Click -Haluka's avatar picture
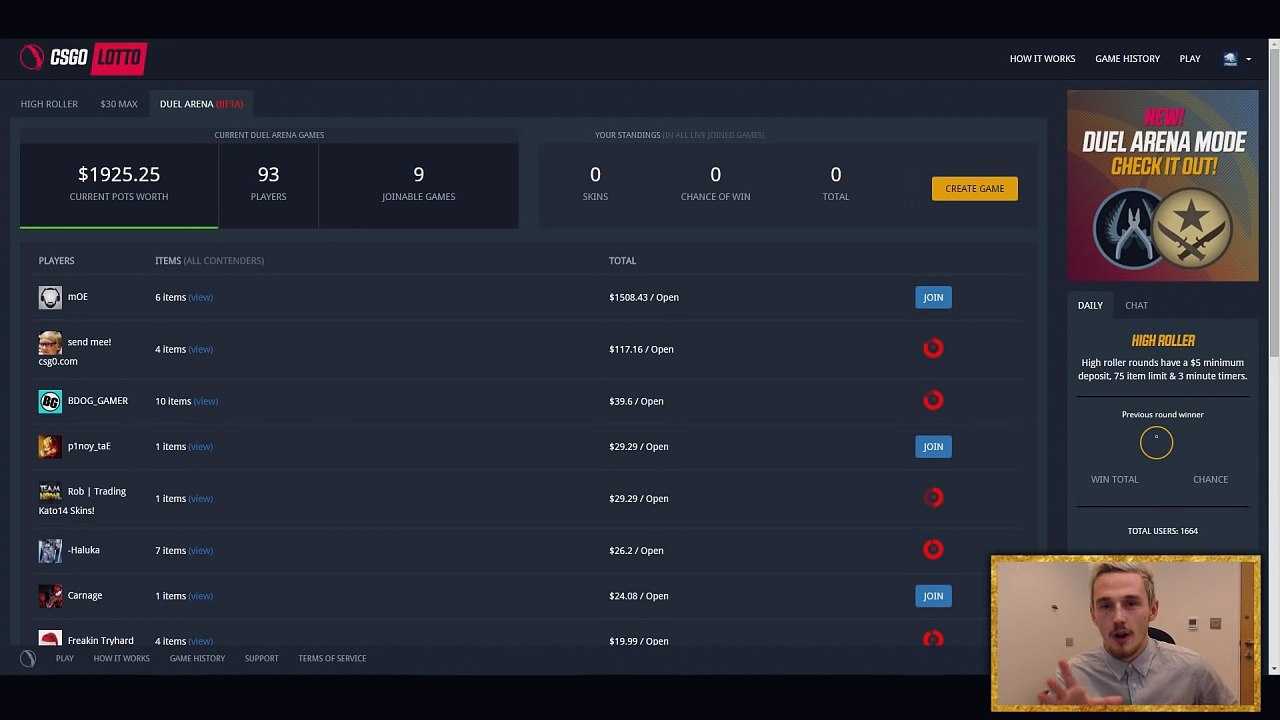 click(x=50, y=550)
